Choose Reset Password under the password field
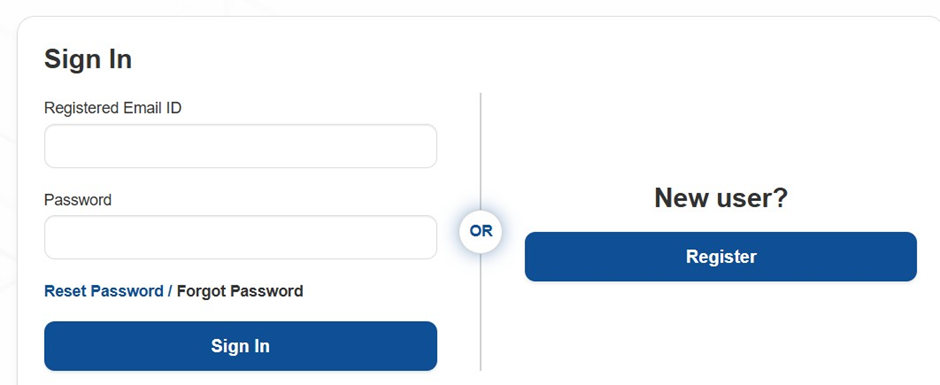940x385 pixels. pos(104,291)
